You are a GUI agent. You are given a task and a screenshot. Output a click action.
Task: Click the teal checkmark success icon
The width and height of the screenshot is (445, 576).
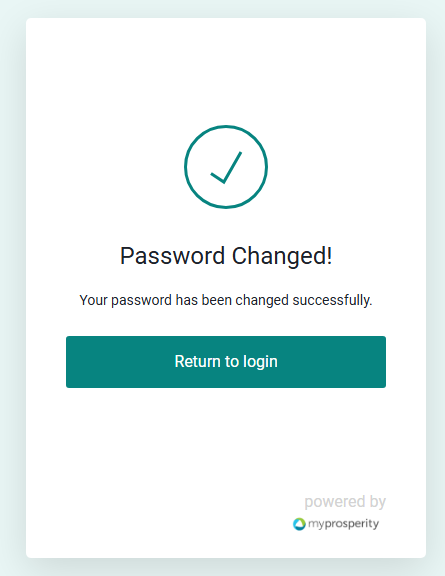click(226, 167)
